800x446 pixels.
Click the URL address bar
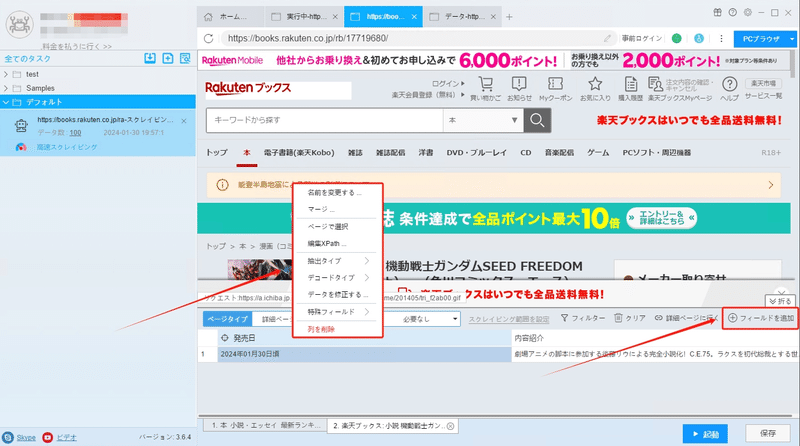tap(416, 38)
